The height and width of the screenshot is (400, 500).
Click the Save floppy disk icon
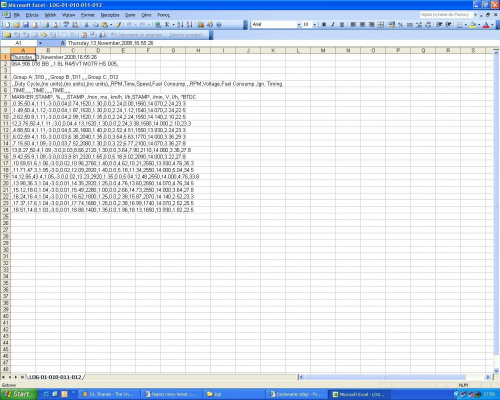coord(26,25)
